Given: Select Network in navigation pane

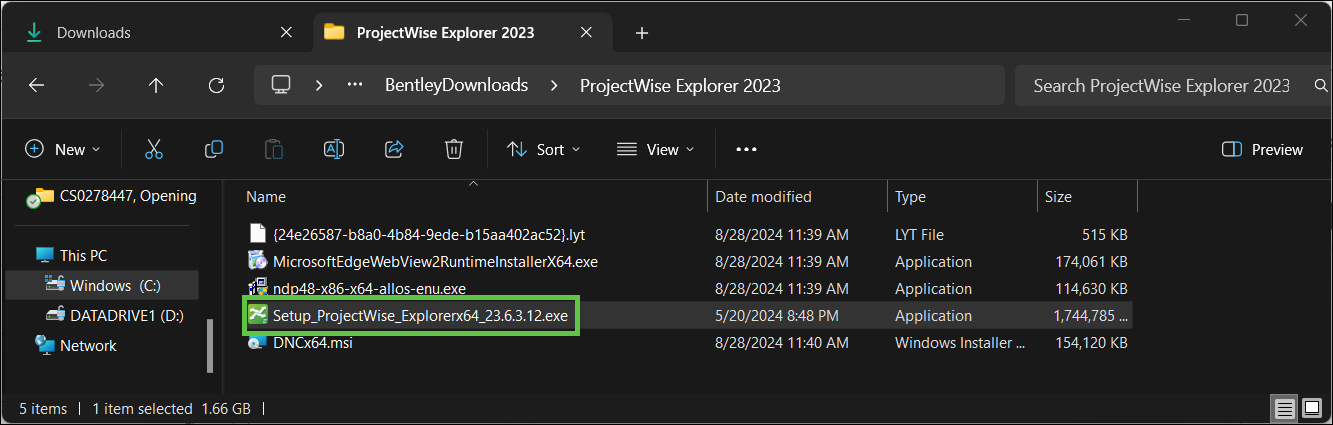Looking at the screenshot, I should [x=88, y=345].
